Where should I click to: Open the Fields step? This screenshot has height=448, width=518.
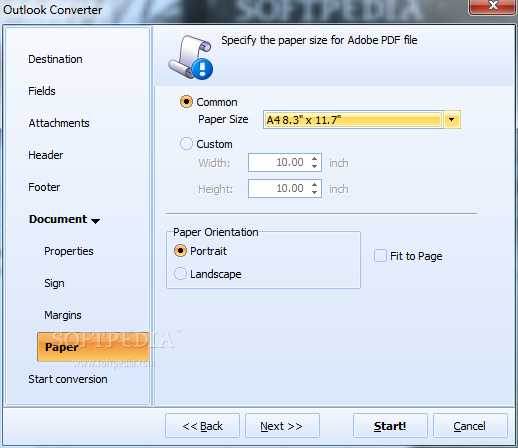click(x=42, y=91)
